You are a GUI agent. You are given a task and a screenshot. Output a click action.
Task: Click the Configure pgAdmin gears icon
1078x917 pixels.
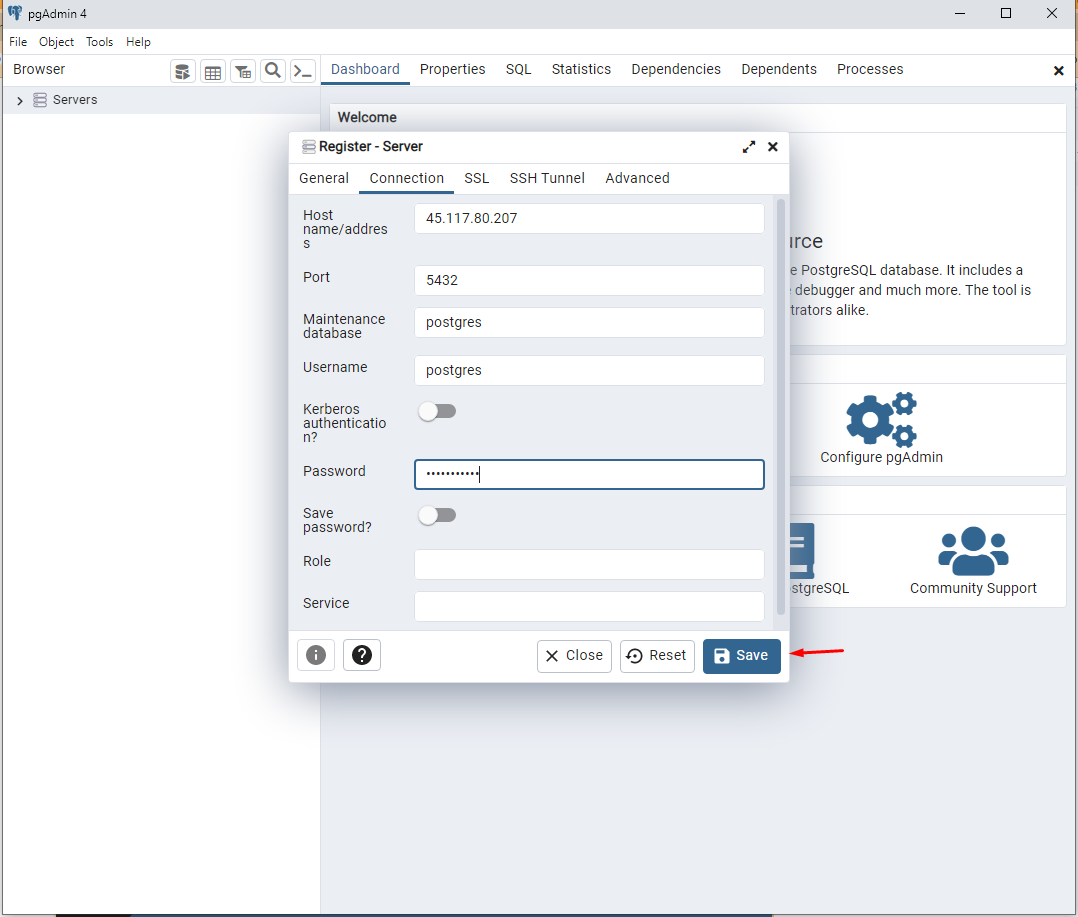click(x=881, y=419)
